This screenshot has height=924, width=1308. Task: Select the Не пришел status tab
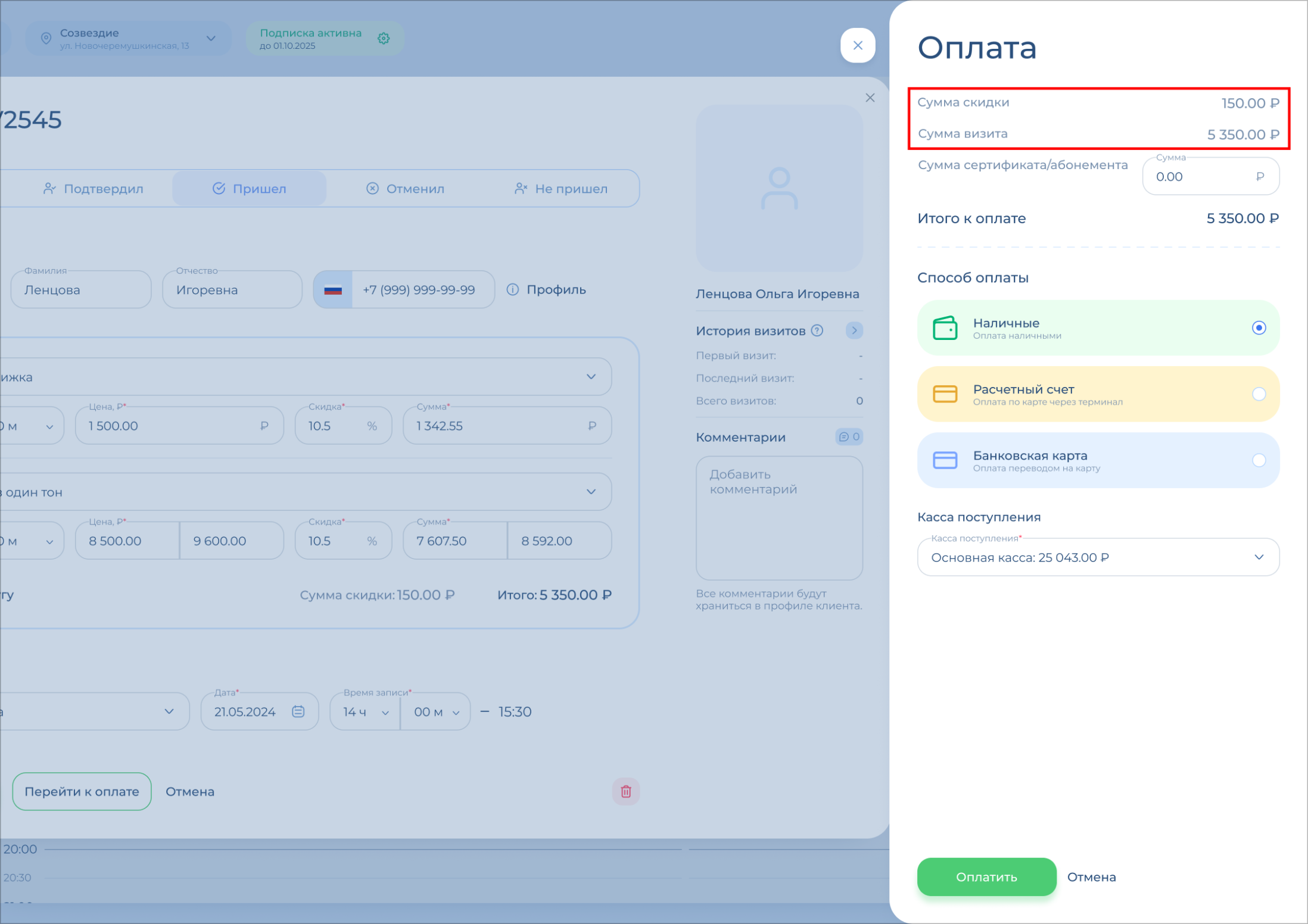560,189
